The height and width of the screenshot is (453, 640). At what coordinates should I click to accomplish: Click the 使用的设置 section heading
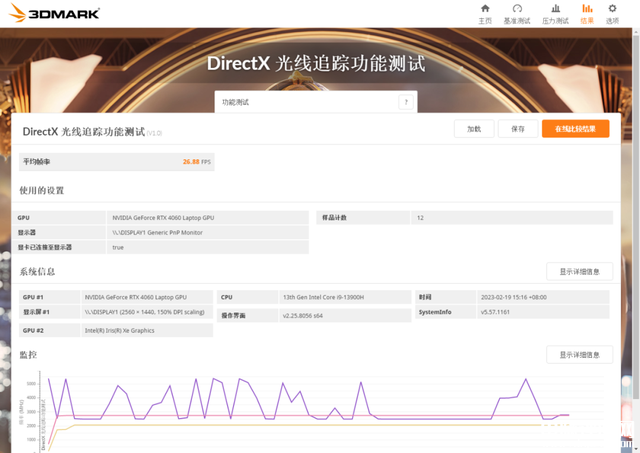click(42, 191)
